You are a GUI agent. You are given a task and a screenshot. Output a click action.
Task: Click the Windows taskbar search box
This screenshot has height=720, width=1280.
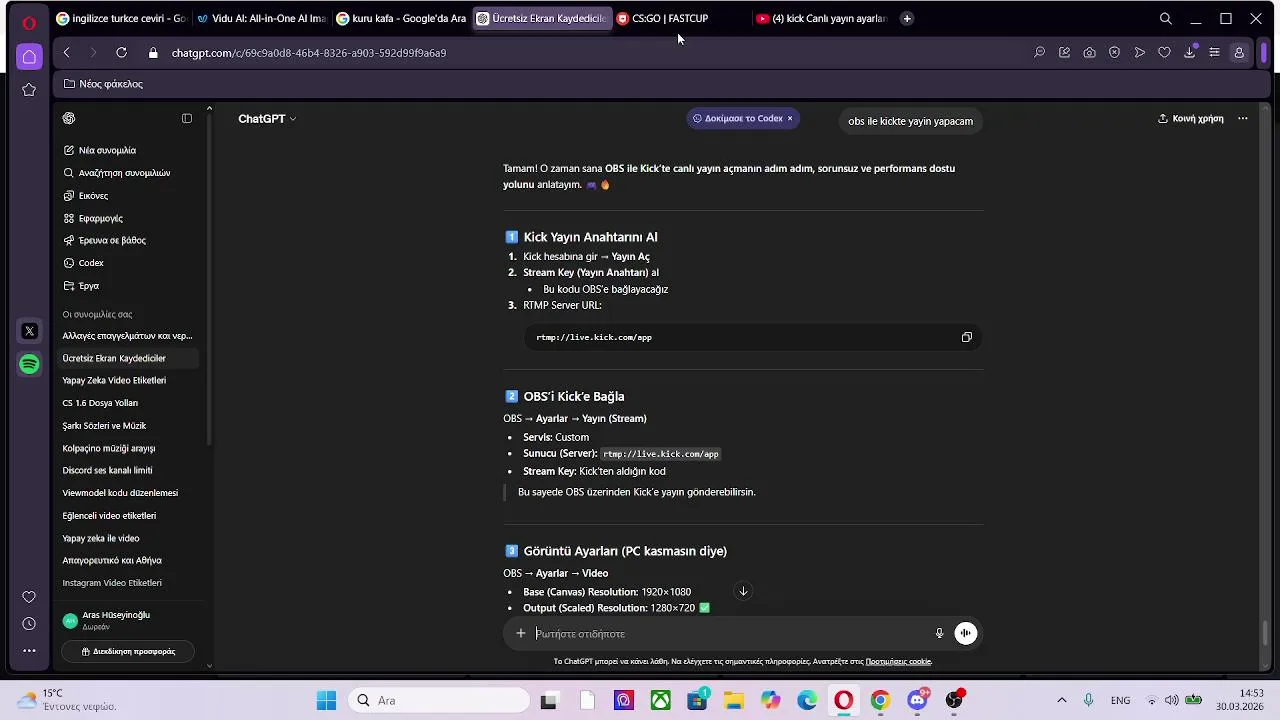point(437,700)
